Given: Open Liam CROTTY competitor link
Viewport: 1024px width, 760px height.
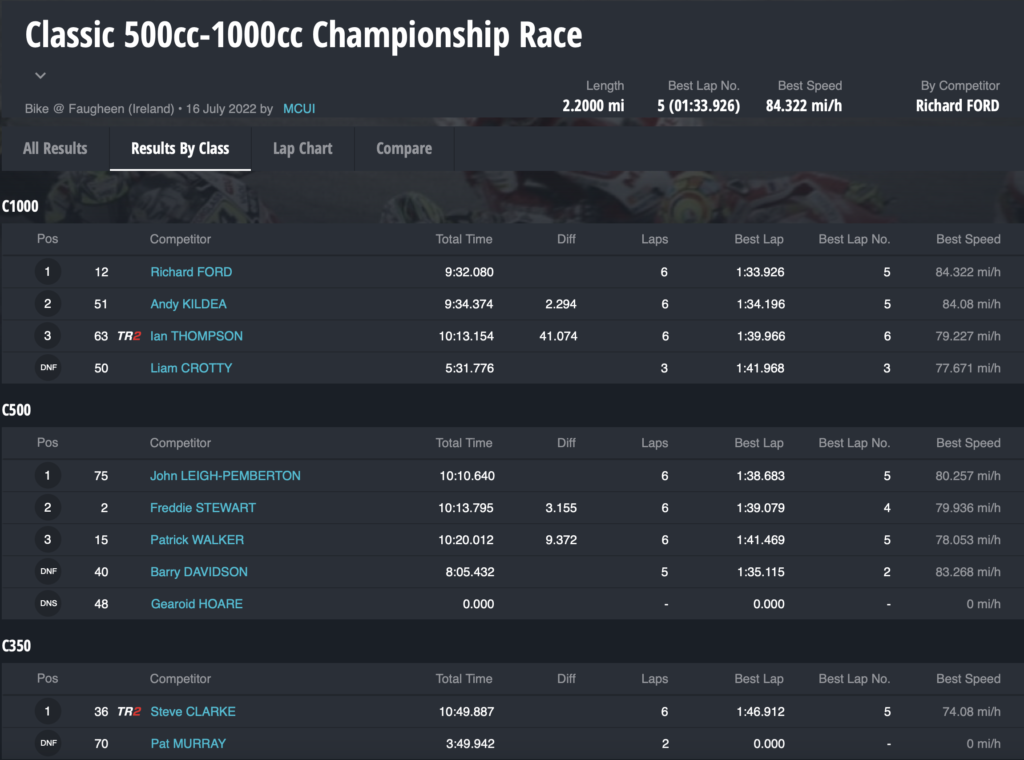Looking at the screenshot, I should click(191, 368).
